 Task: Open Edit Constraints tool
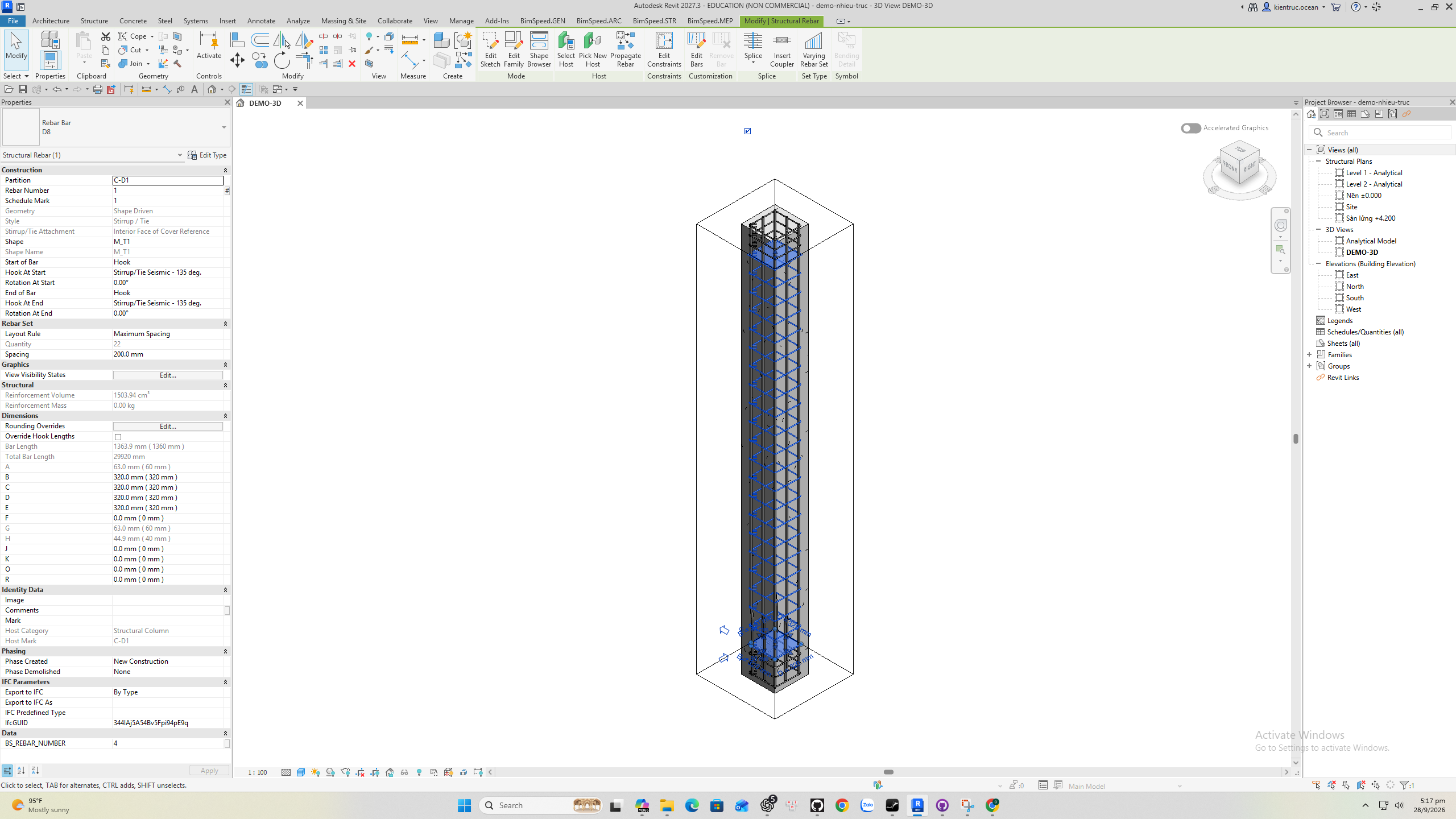tap(664, 49)
